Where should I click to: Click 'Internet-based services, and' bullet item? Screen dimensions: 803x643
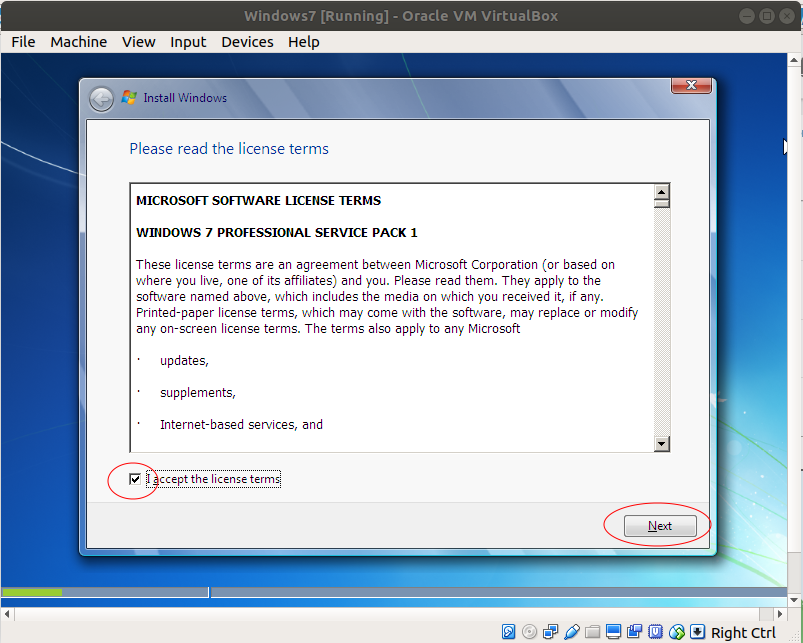pos(241,425)
